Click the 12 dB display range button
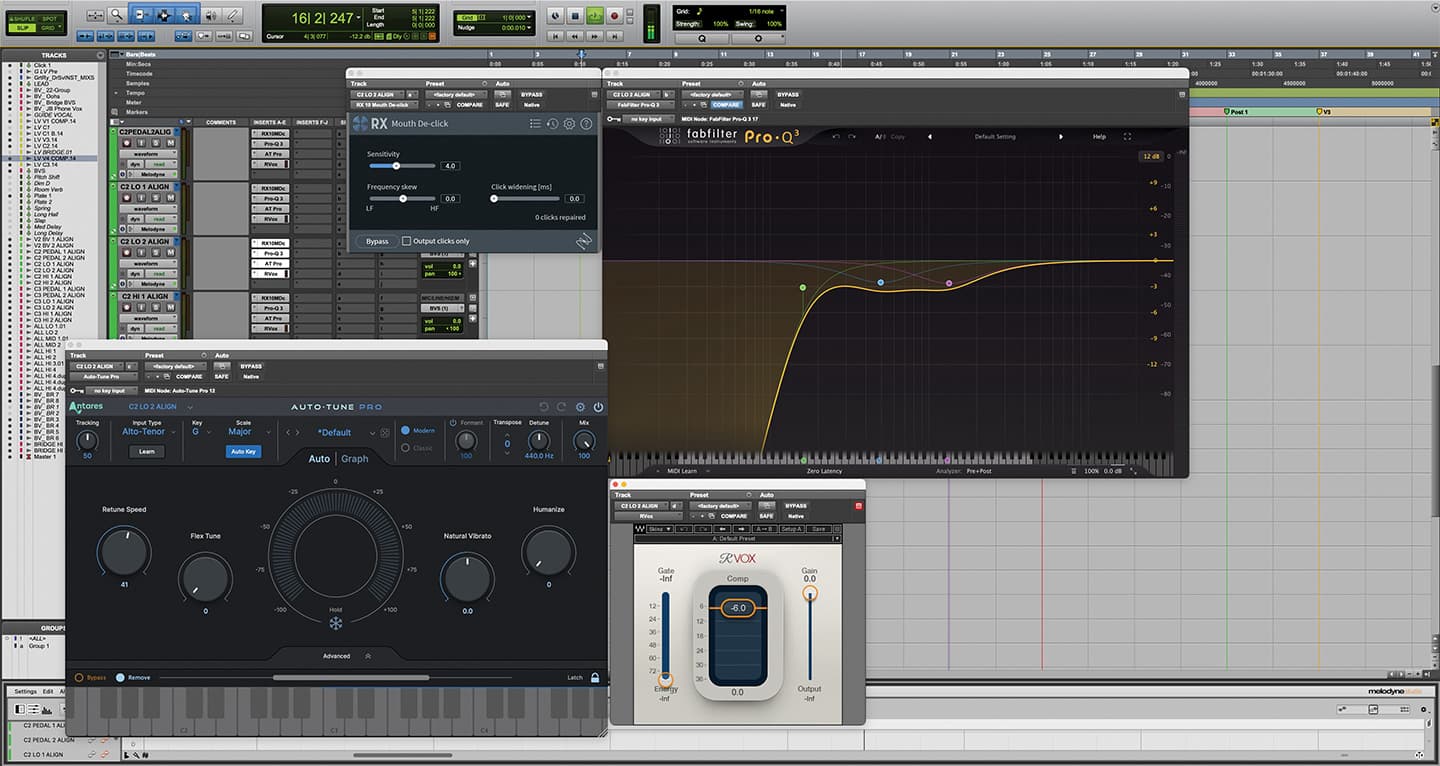This screenshot has width=1440, height=766. (1151, 156)
